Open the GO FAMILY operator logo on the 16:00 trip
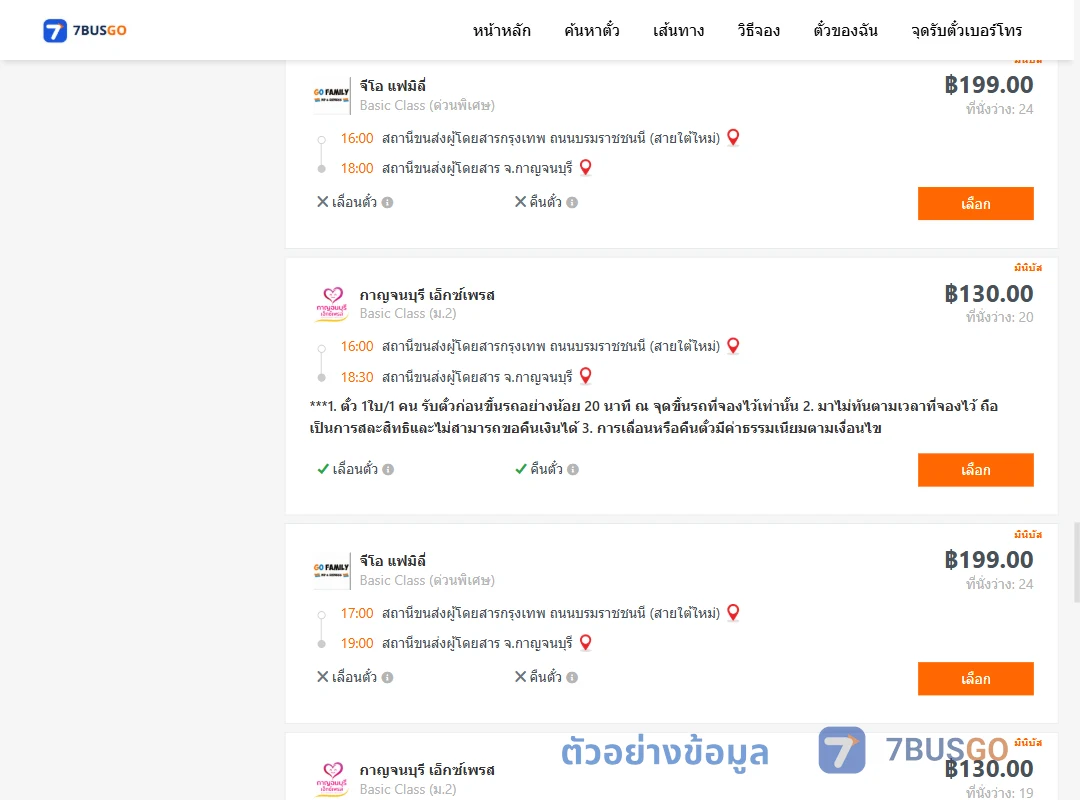The height and width of the screenshot is (800, 1080). click(331, 95)
